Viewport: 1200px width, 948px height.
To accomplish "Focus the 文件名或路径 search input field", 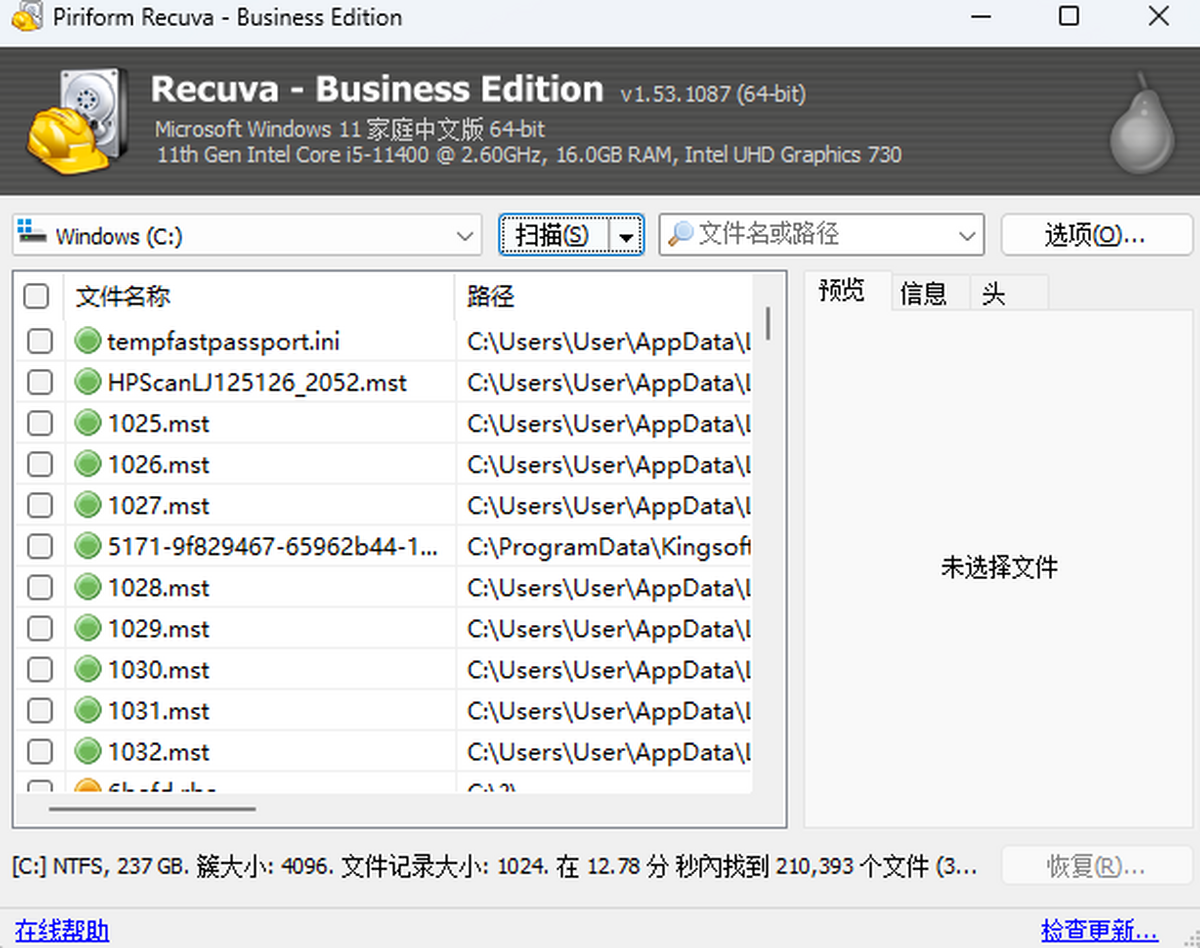I will pyautogui.click(x=820, y=235).
